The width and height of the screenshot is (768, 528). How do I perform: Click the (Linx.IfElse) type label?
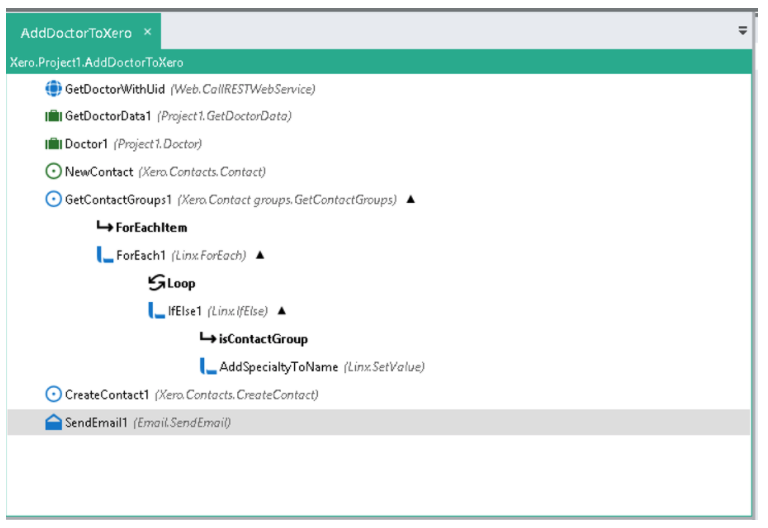point(238,311)
